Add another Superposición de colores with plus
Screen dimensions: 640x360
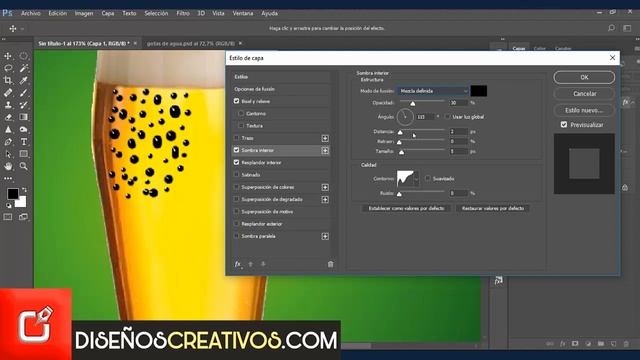[325, 187]
